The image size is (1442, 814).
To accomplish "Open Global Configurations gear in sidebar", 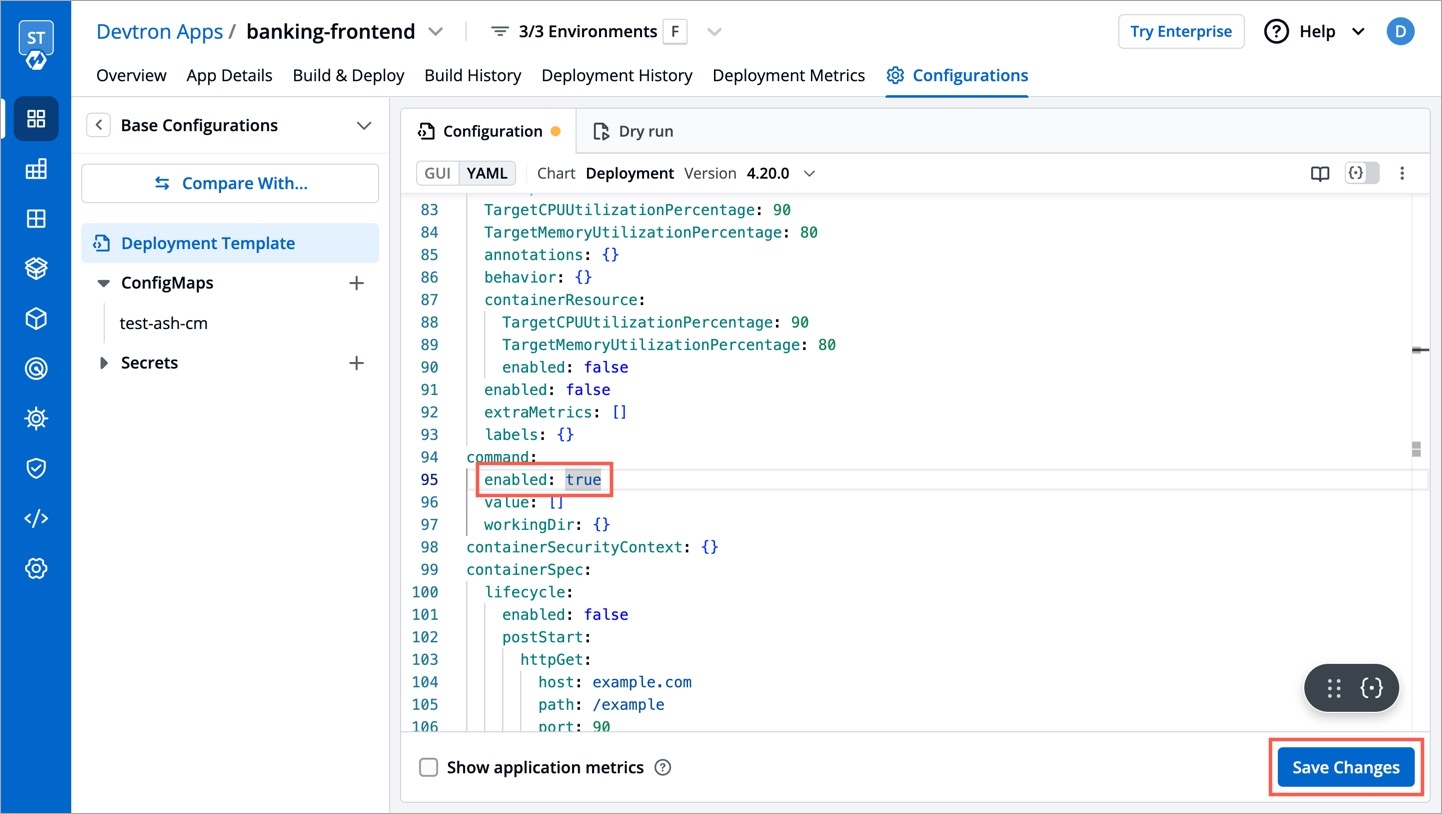I will coord(36,568).
